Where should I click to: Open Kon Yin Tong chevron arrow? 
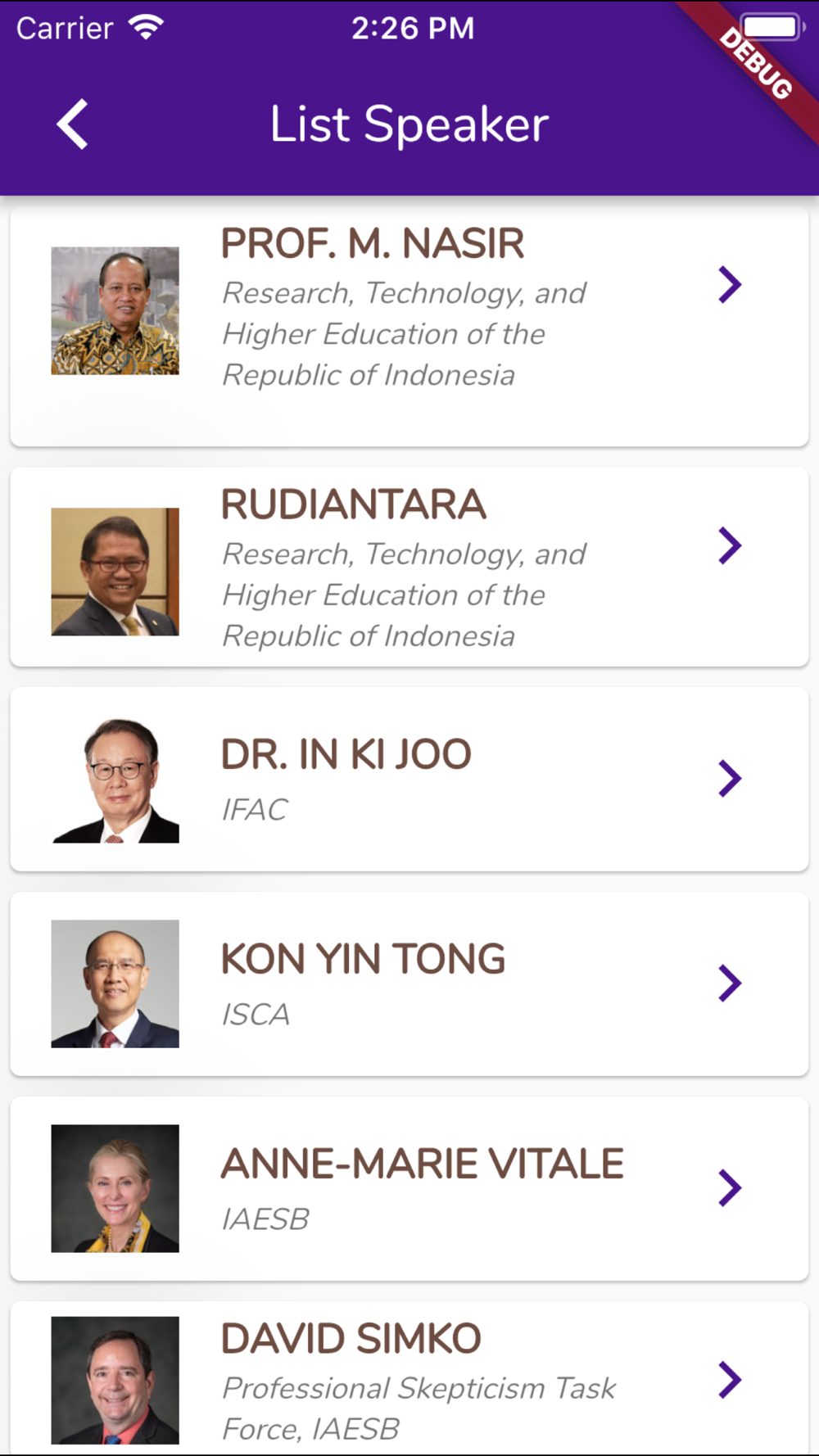pyautogui.click(x=730, y=983)
